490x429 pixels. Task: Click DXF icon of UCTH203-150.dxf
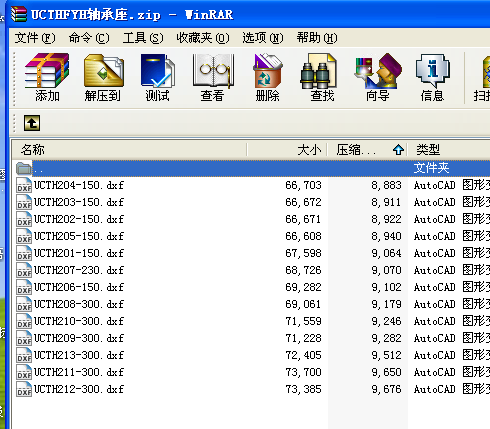pos(24,202)
